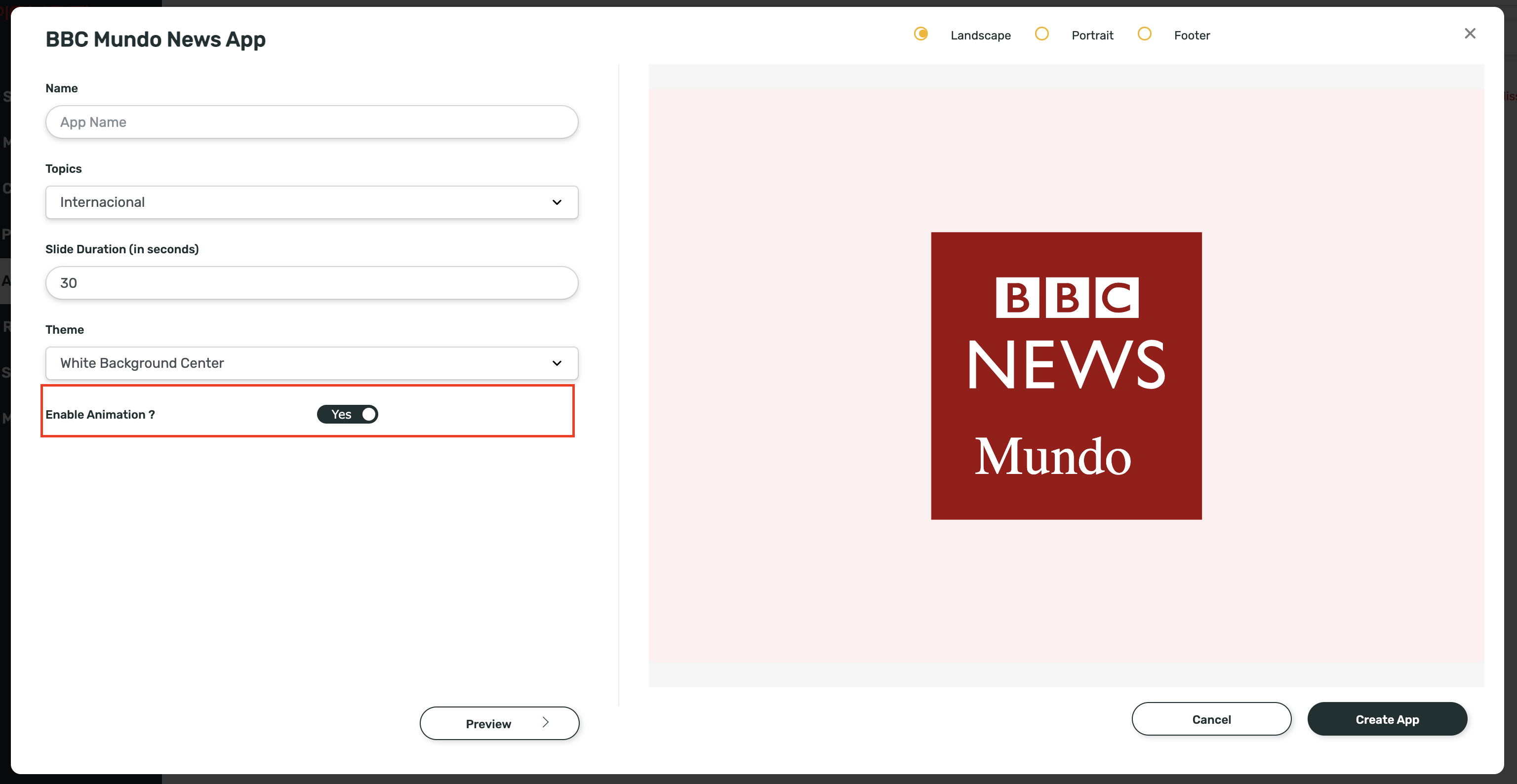Image resolution: width=1517 pixels, height=784 pixels.
Task: Click the Preview button text
Action: [x=488, y=724]
